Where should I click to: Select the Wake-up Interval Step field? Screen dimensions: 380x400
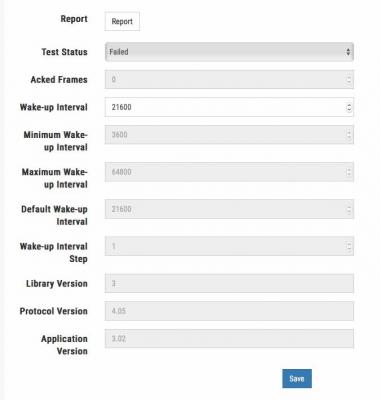pos(229,246)
